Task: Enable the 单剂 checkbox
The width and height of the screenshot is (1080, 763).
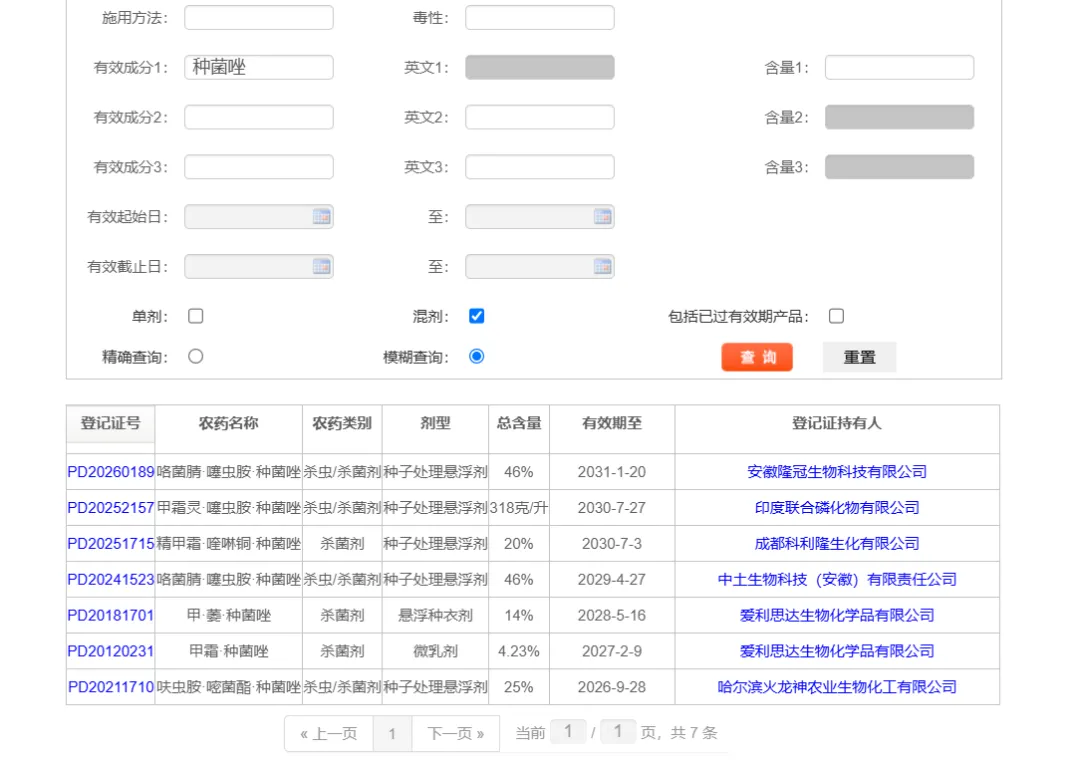Action: (x=195, y=315)
